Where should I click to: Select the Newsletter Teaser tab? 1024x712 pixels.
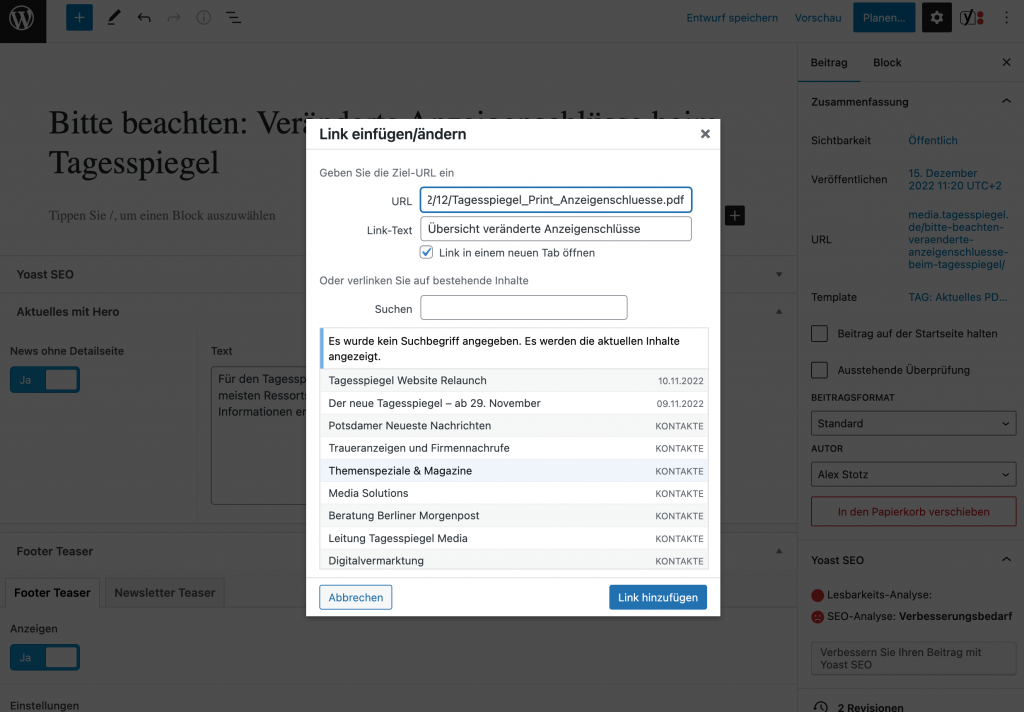[x=165, y=592]
